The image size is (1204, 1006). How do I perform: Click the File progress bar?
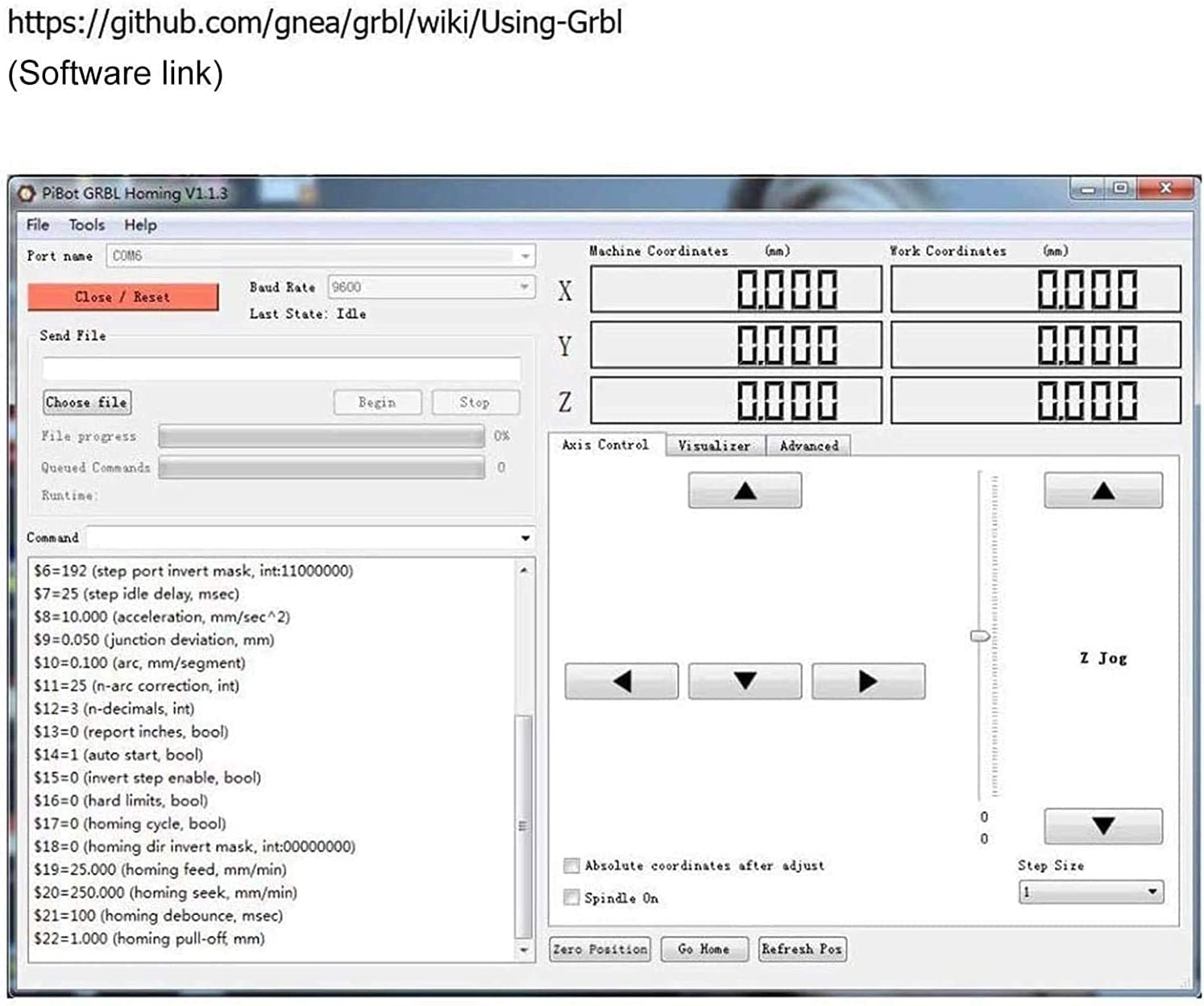[x=322, y=436]
